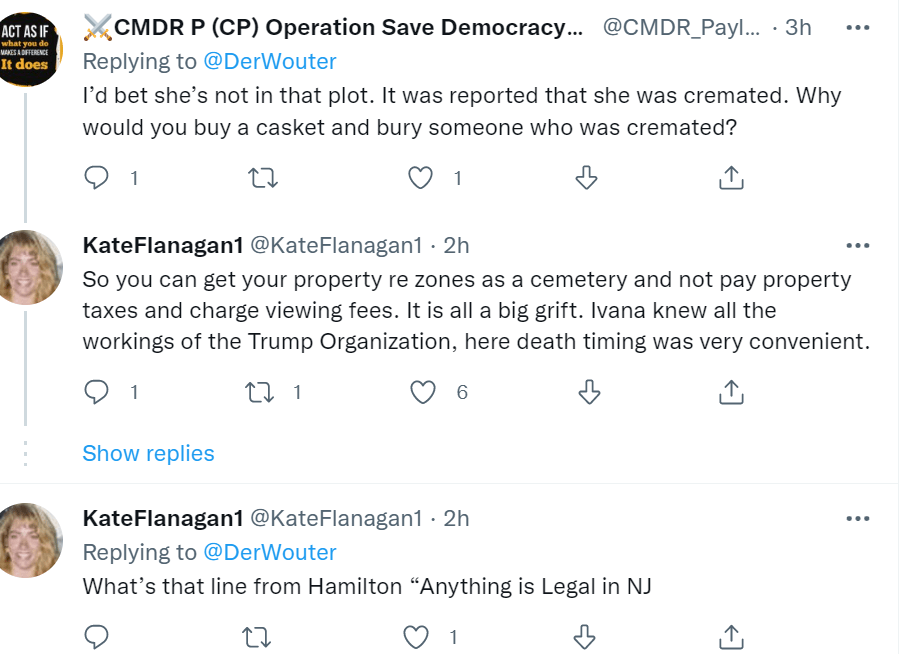The width and height of the screenshot is (905, 654).
Task: Open more options on Hamilton tweet
Action: click(x=857, y=518)
